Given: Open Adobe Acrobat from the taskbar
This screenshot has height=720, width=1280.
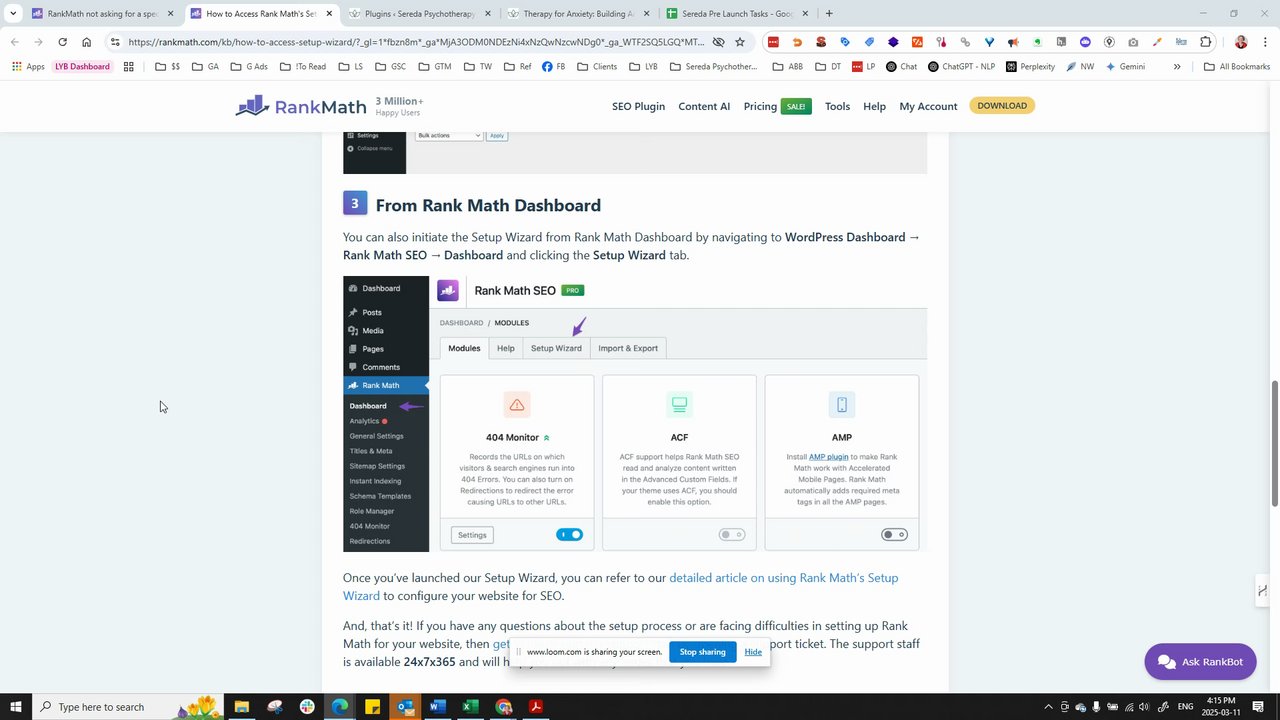Looking at the screenshot, I should click(x=536, y=707).
